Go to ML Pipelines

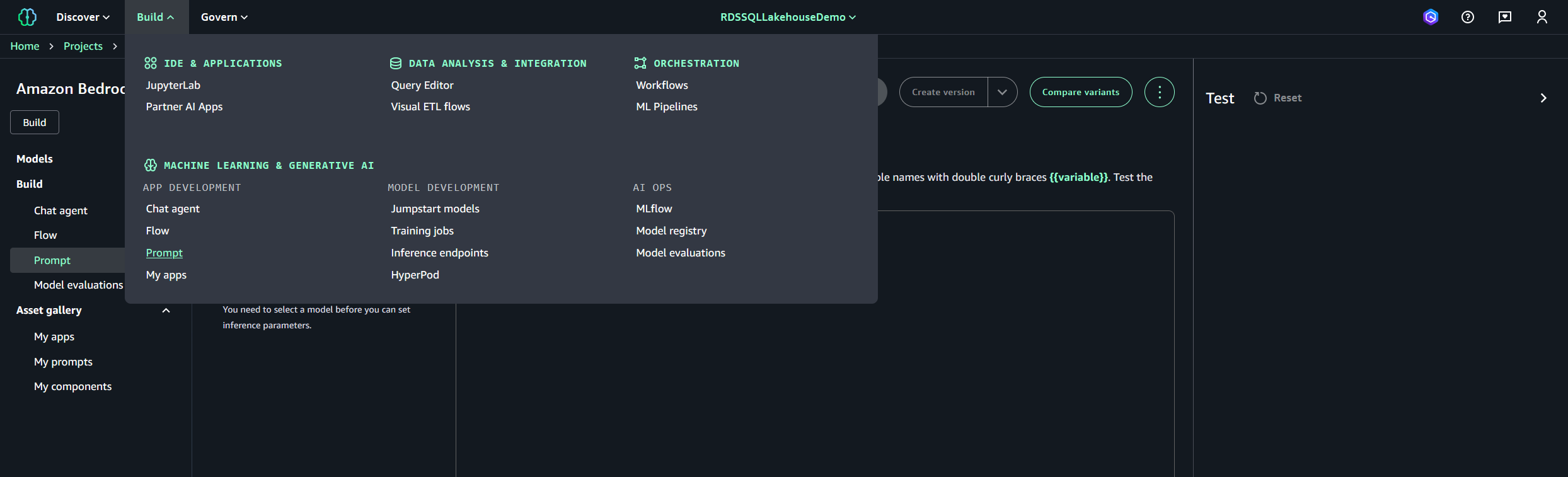(x=667, y=106)
